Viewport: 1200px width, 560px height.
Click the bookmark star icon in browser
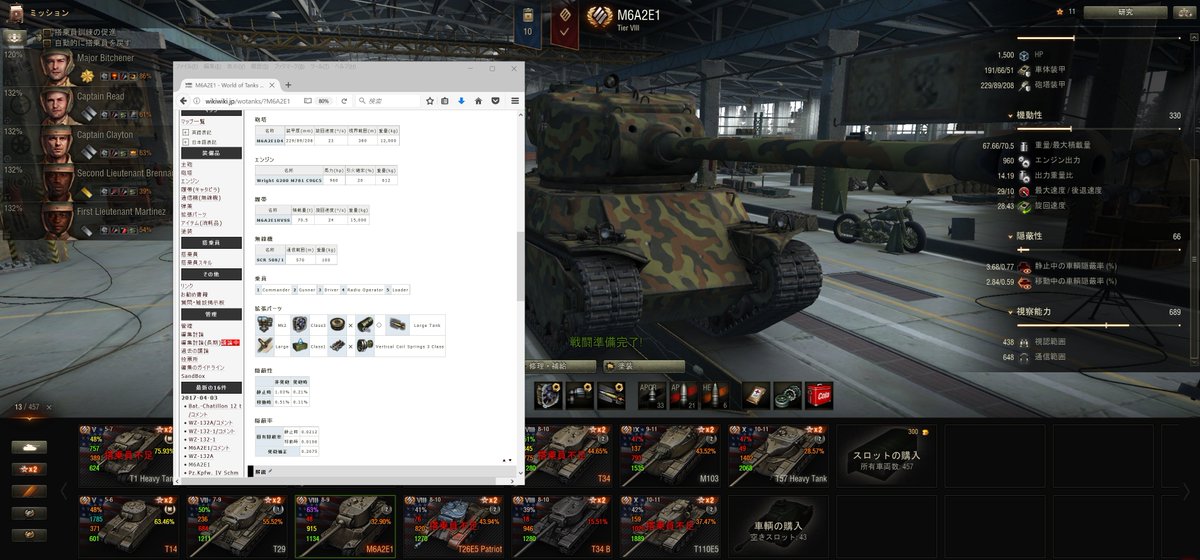(428, 101)
